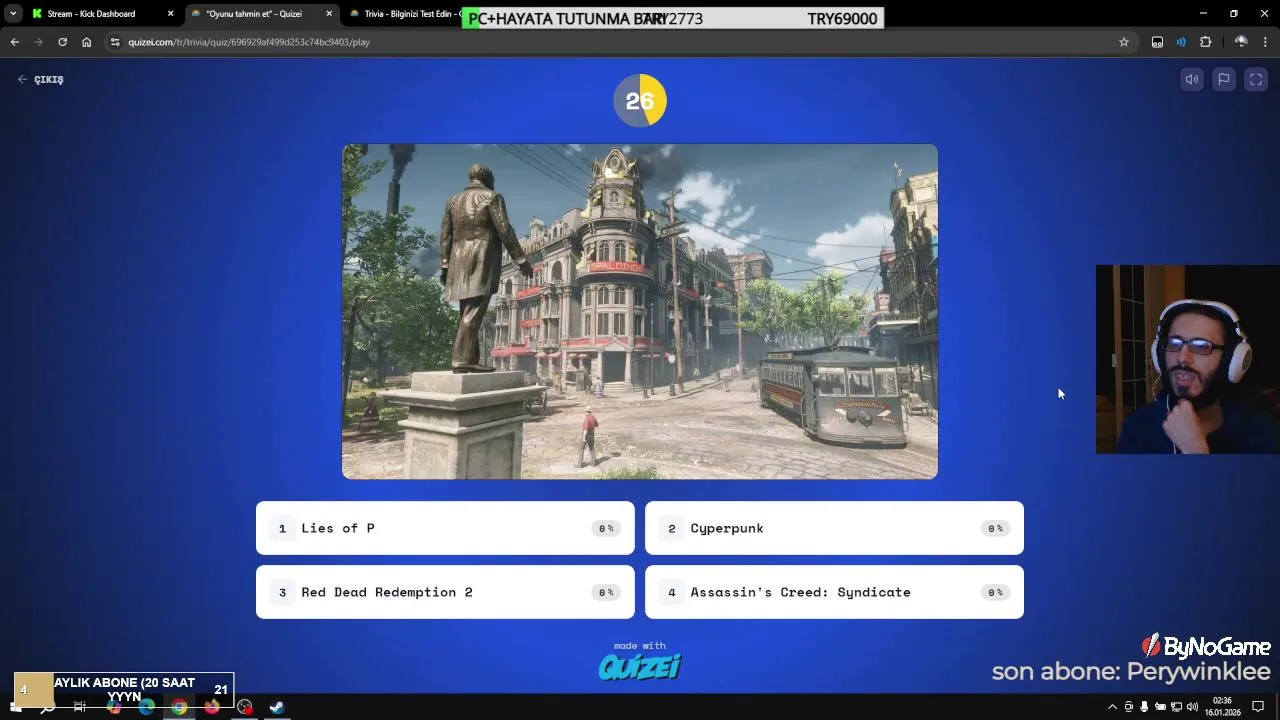Click the game screenshot image
Screen dimensions: 1280x720
pos(640,312)
